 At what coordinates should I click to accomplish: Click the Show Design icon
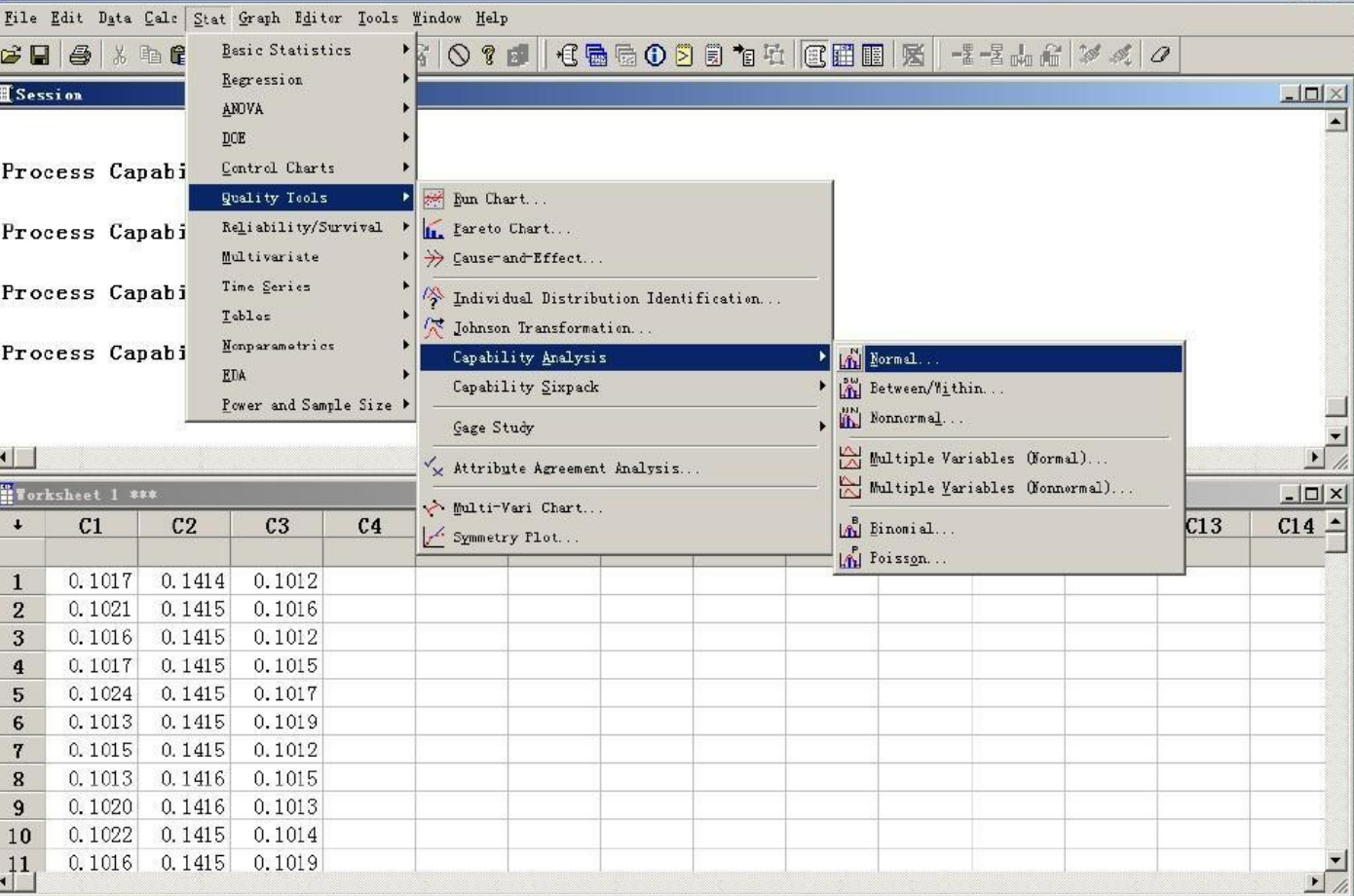tap(774, 56)
